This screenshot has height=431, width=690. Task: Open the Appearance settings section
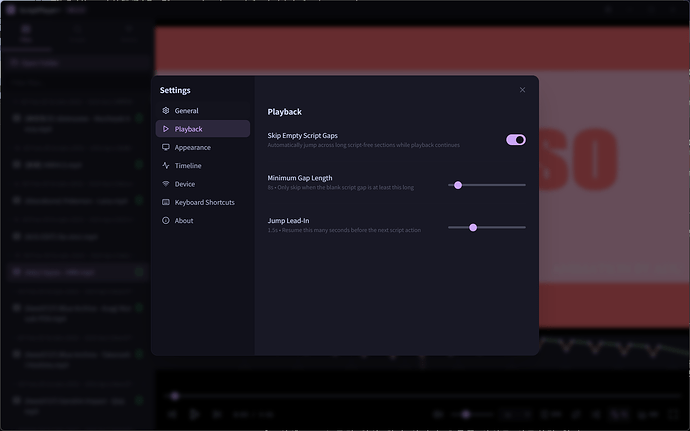tap(203, 147)
